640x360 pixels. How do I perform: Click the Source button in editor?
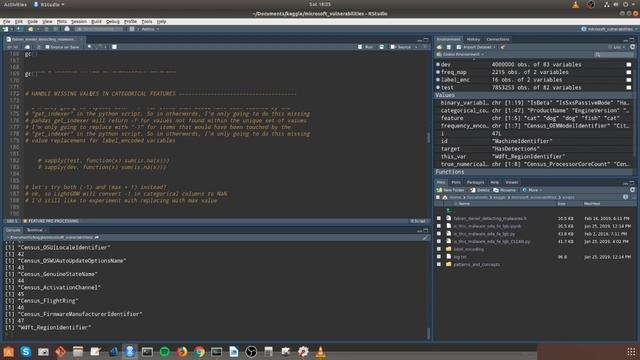coord(402,47)
